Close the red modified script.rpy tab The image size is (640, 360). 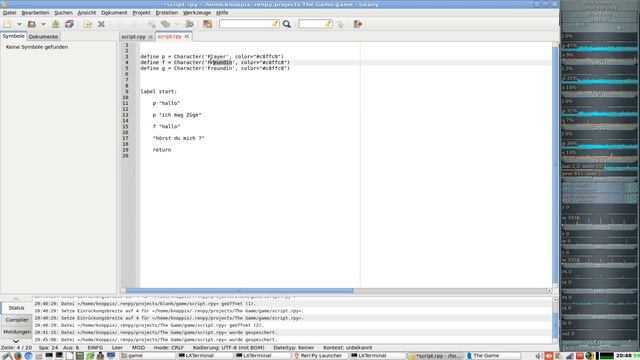click(187, 36)
